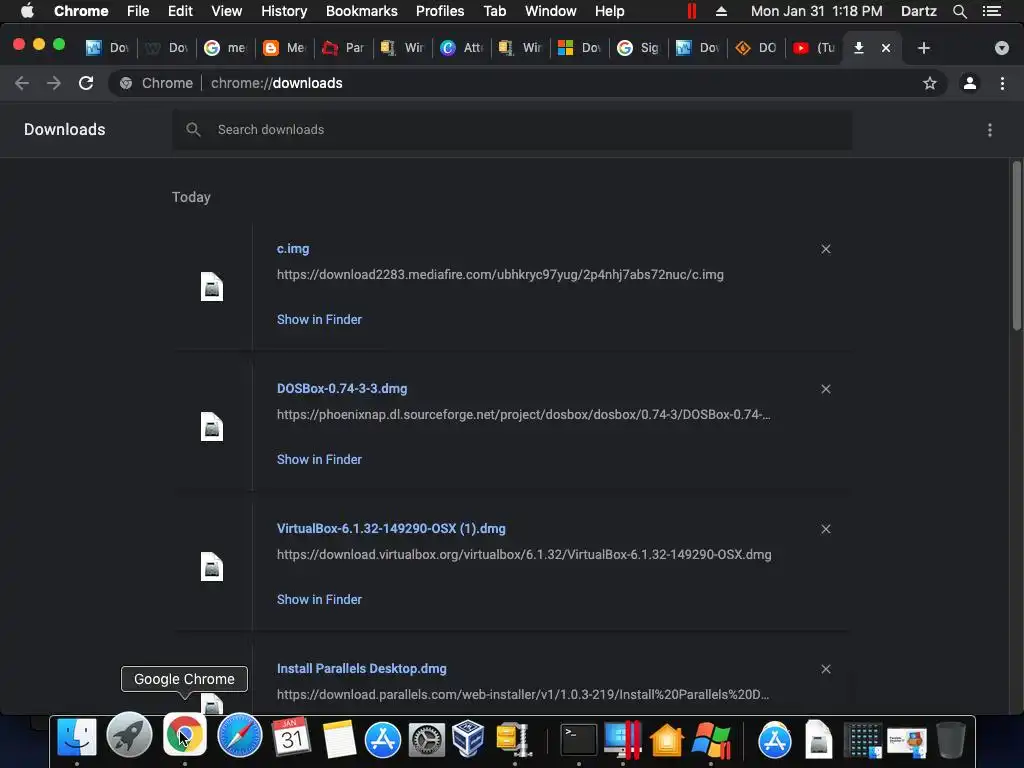Viewport: 1024px width, 768px height.
Task: Open Trash in the Dock
Action: [x=950, y=739]
